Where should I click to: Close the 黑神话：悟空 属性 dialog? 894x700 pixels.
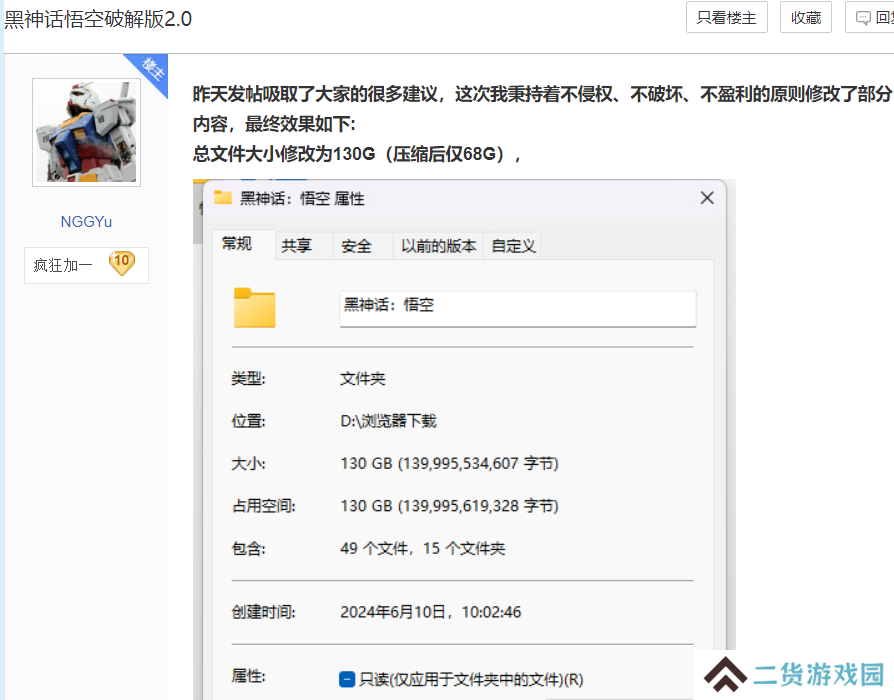(707, 198)
